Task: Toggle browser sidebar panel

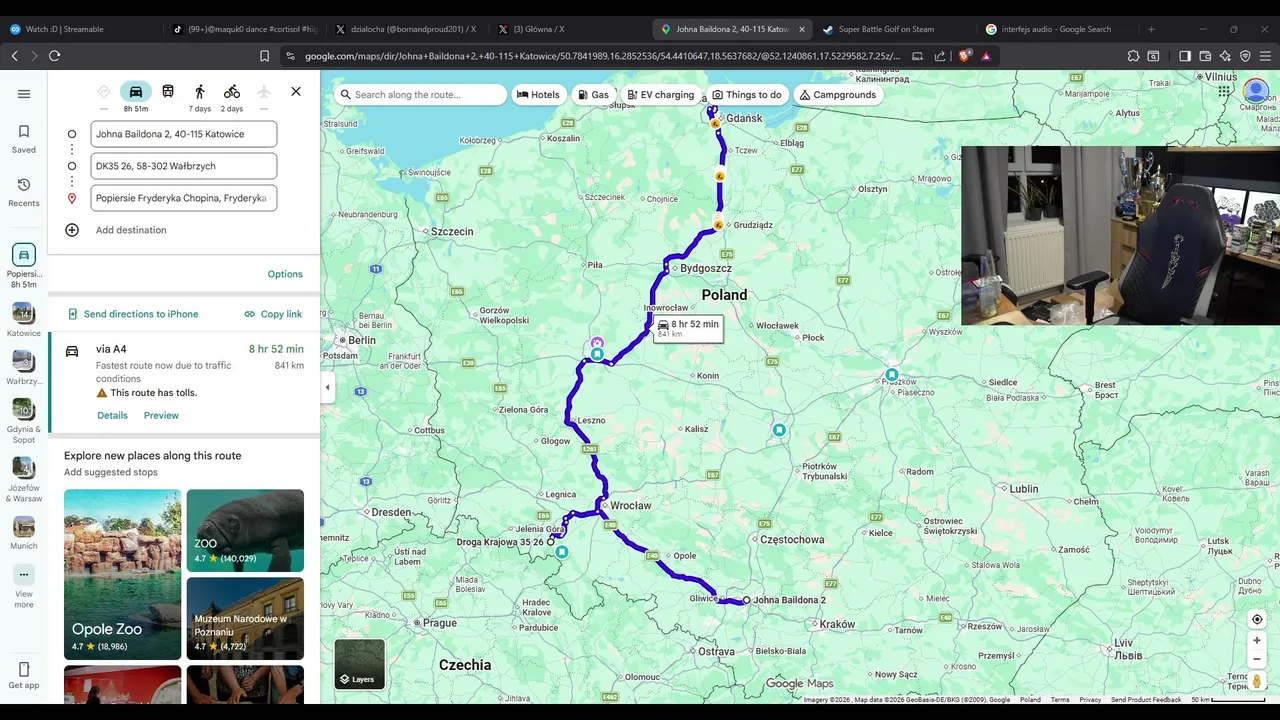Action: coord(1185,56)
